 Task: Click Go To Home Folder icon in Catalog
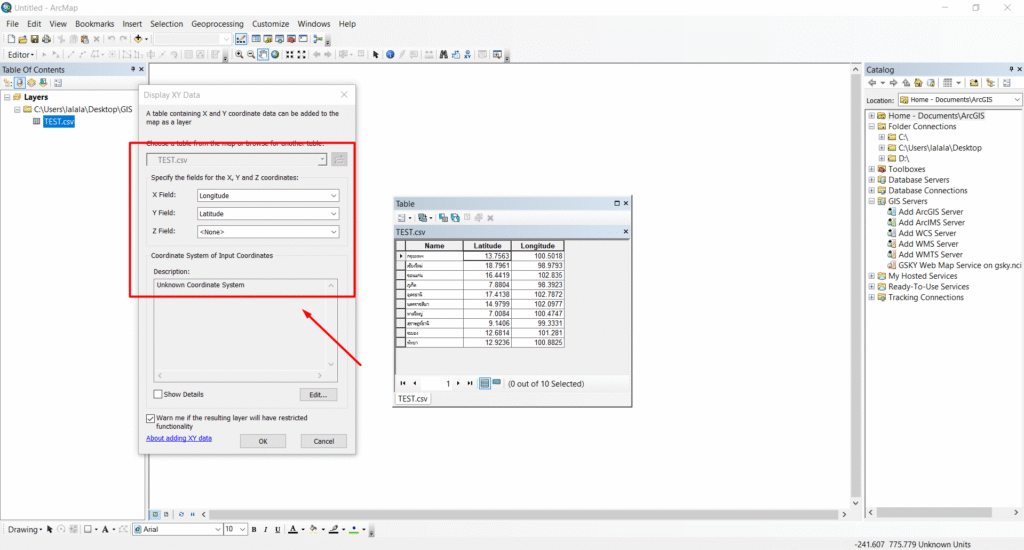918,83
